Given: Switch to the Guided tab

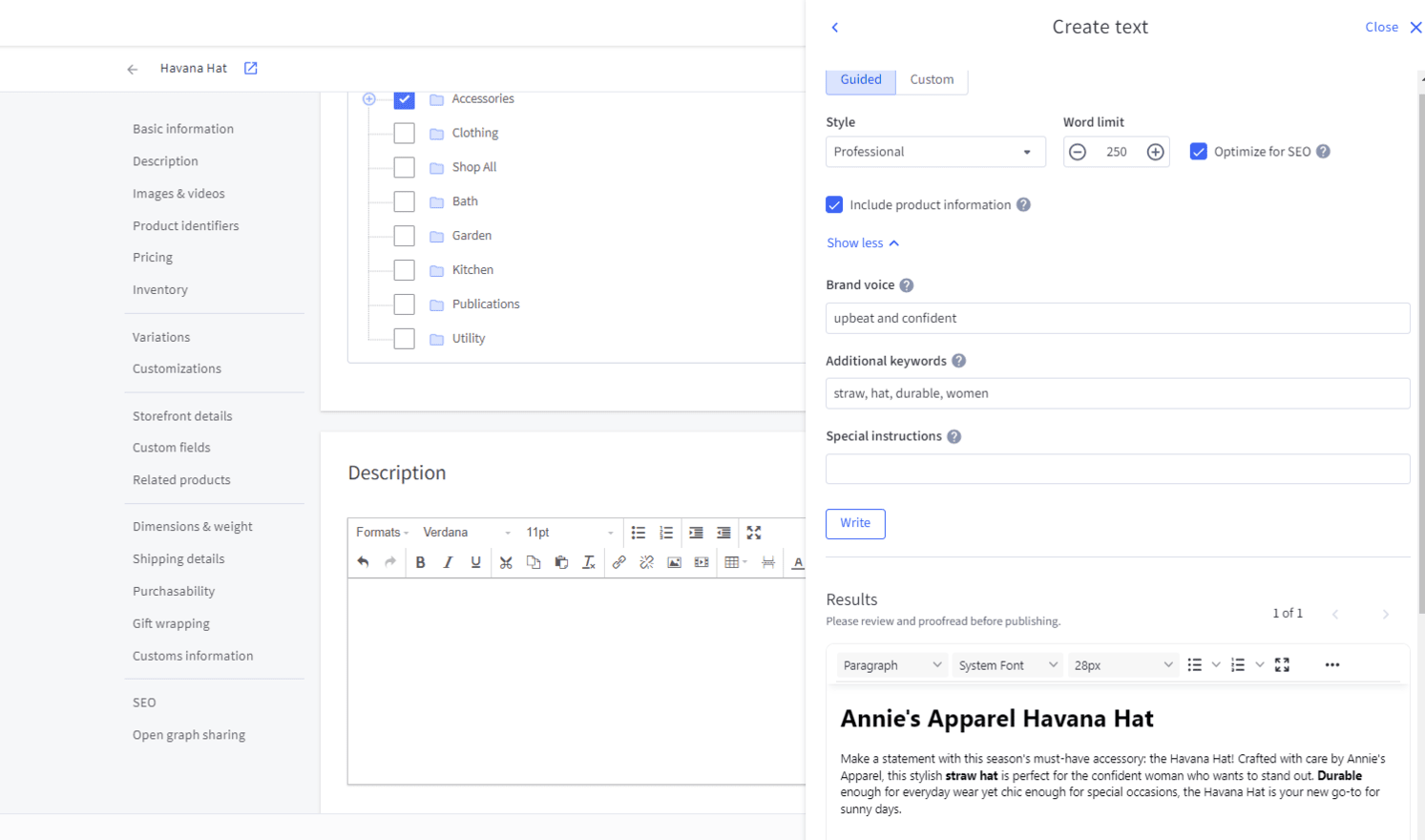Looking at the screenshot, I should click(x=861, y=80).
